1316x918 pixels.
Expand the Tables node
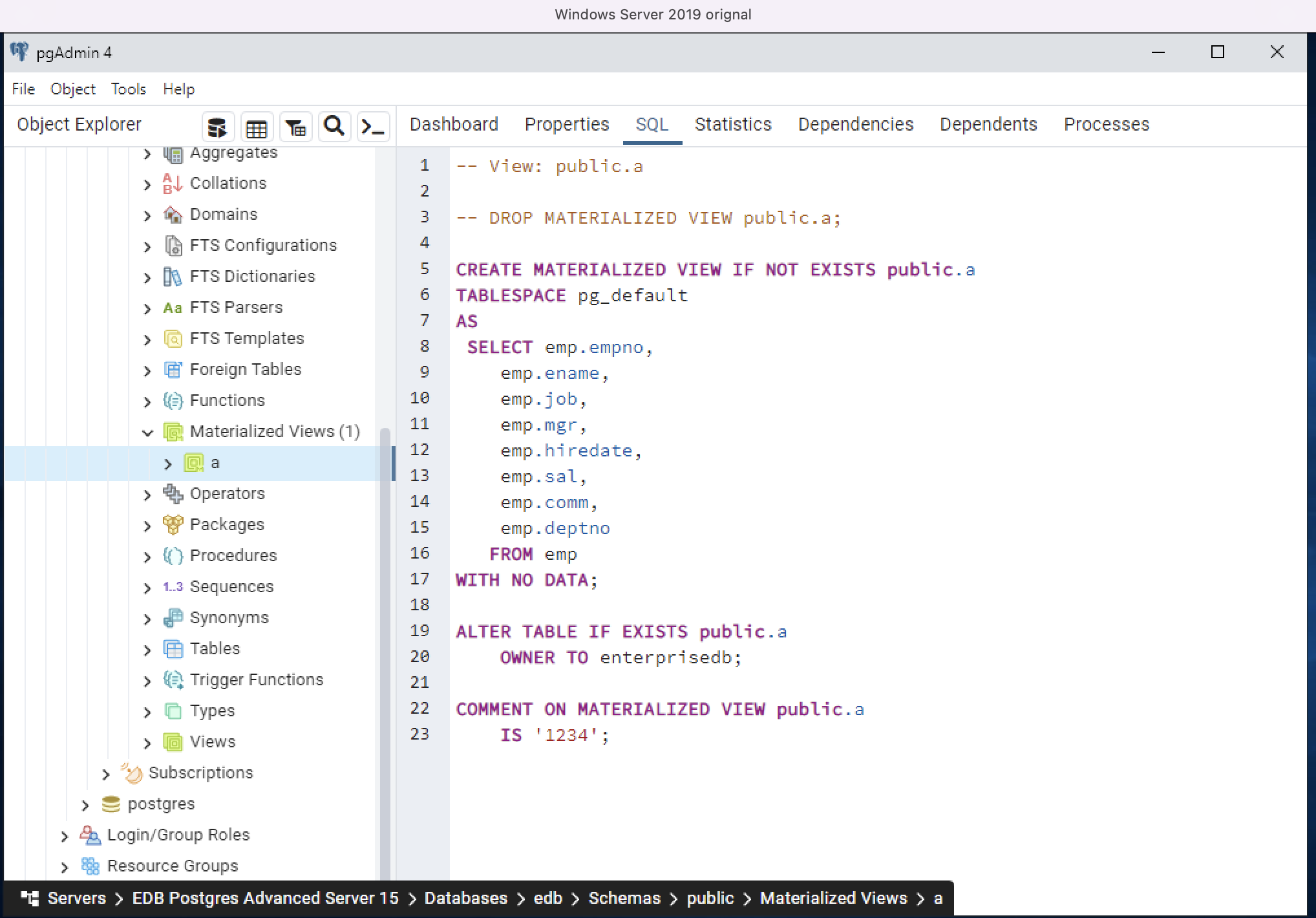coord(147,649)
